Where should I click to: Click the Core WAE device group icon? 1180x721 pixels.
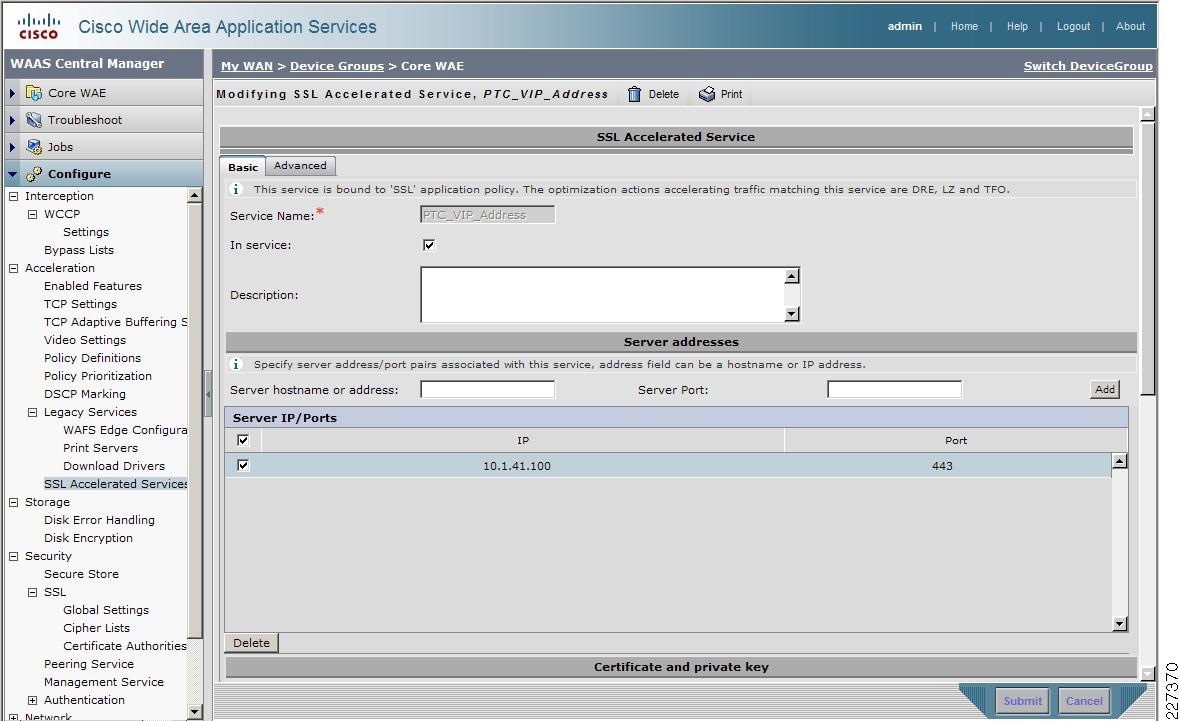point(34,93)
